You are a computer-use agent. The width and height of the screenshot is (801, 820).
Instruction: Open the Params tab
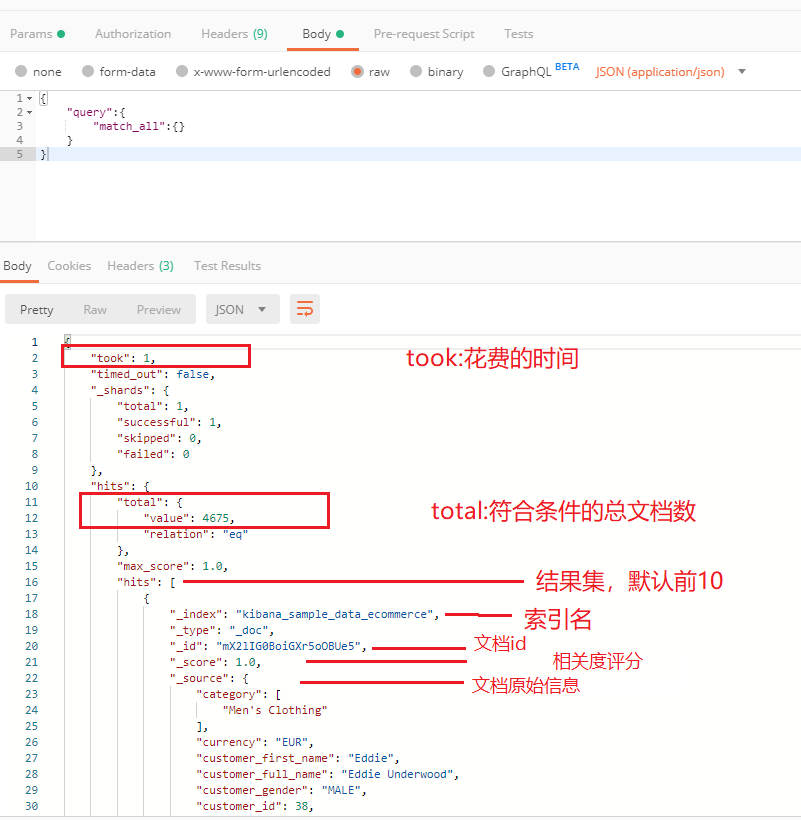point(37,34)
